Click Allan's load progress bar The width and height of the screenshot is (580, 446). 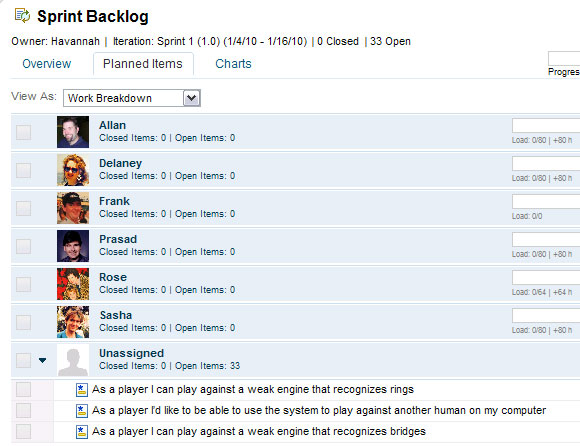coord(546,126)
